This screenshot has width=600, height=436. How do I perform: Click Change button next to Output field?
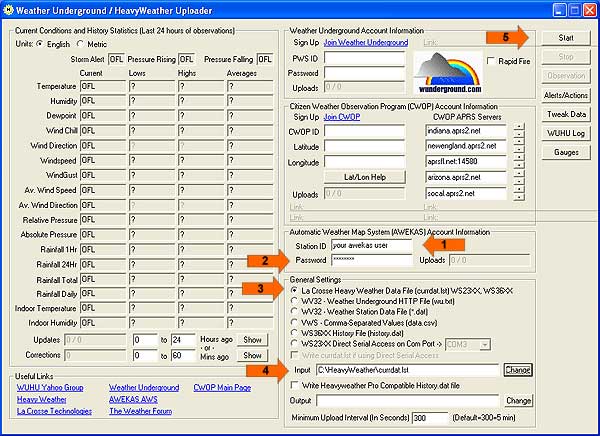(518, 401)
